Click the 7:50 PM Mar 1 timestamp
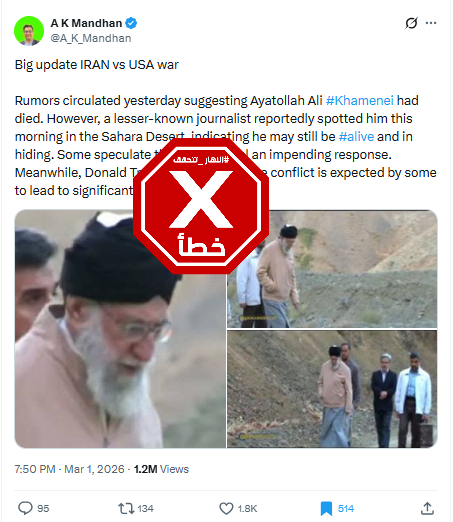 coord(69,469)
